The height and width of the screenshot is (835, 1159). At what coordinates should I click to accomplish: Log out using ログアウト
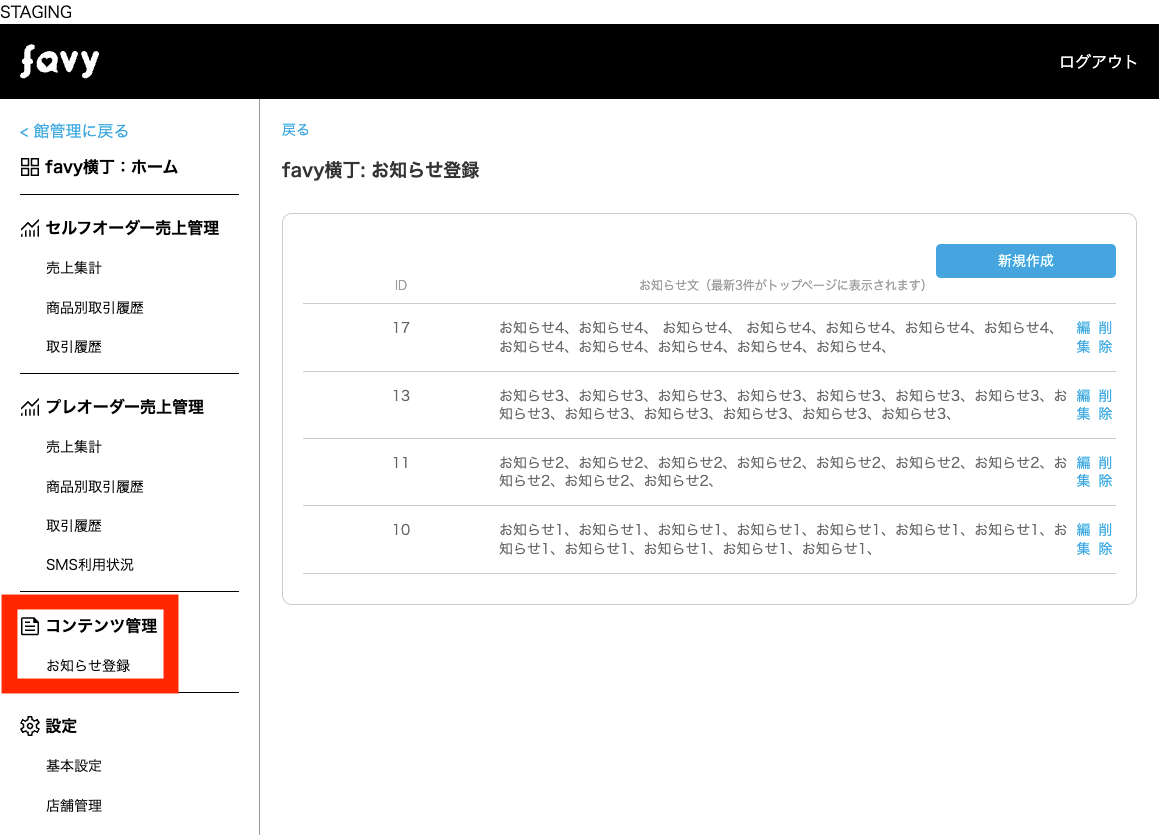(x=1098, y=62)
